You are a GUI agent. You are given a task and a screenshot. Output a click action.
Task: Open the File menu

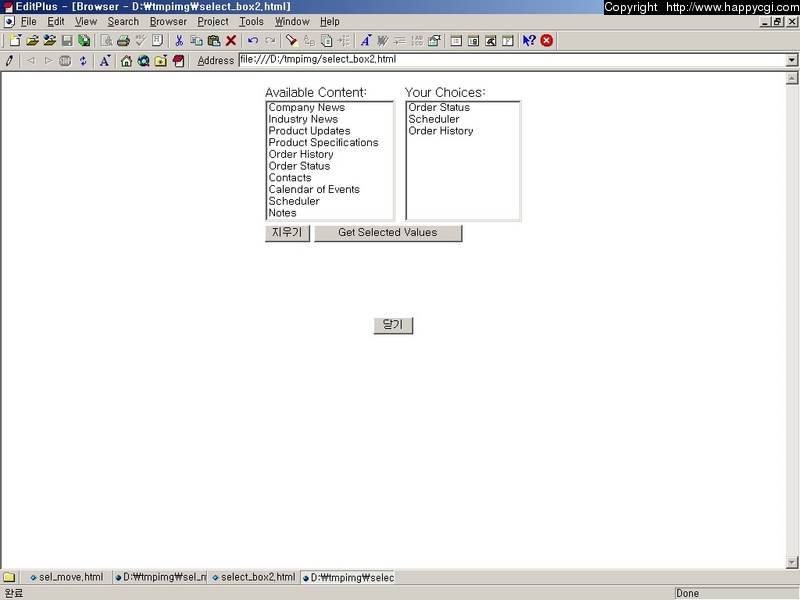(x=28, y=21)
